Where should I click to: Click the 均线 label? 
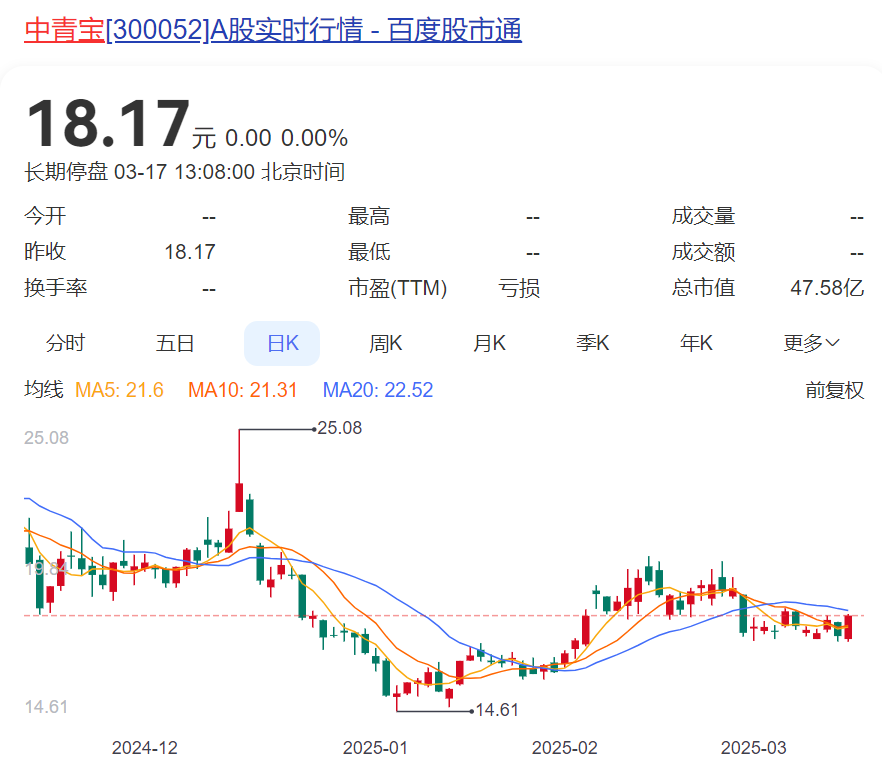point(44,390)
